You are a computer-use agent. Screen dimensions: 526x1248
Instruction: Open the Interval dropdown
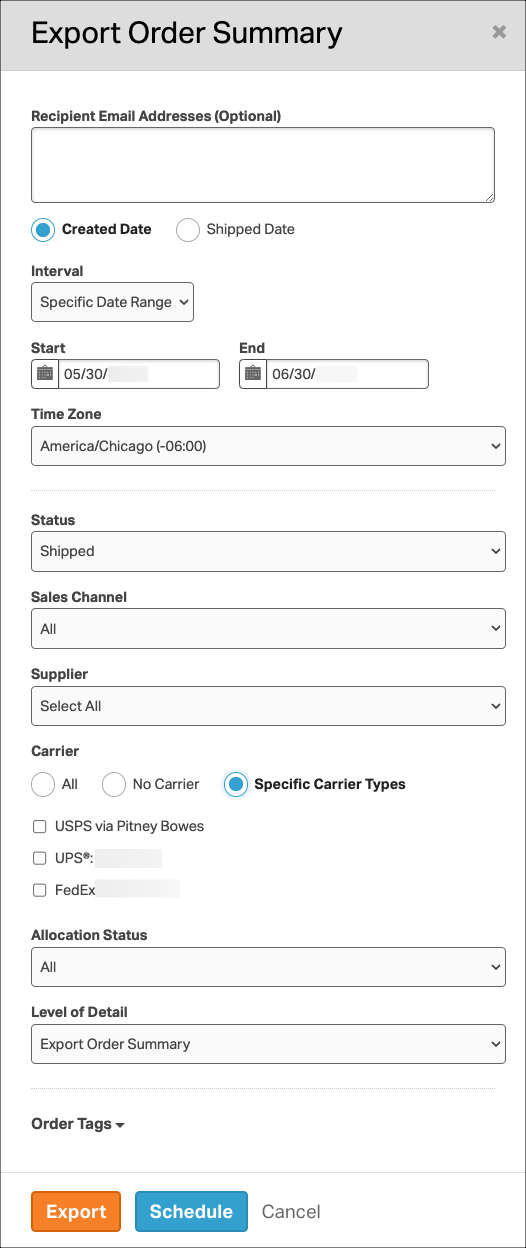(112, 302)
